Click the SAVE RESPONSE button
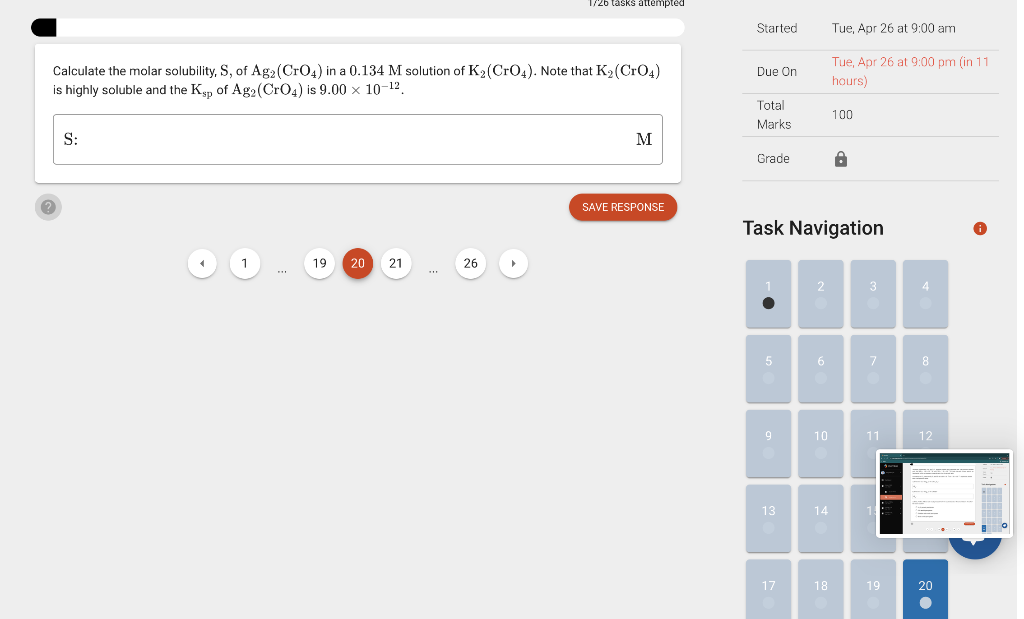Viewport: 1024px width, 619px height. tap(623, 207)
